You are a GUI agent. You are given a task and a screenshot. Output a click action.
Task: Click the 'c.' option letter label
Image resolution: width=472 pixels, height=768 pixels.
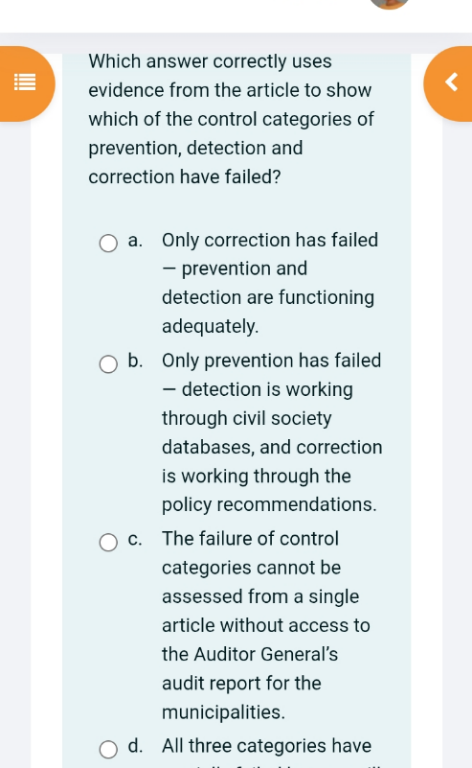(135, 539)
